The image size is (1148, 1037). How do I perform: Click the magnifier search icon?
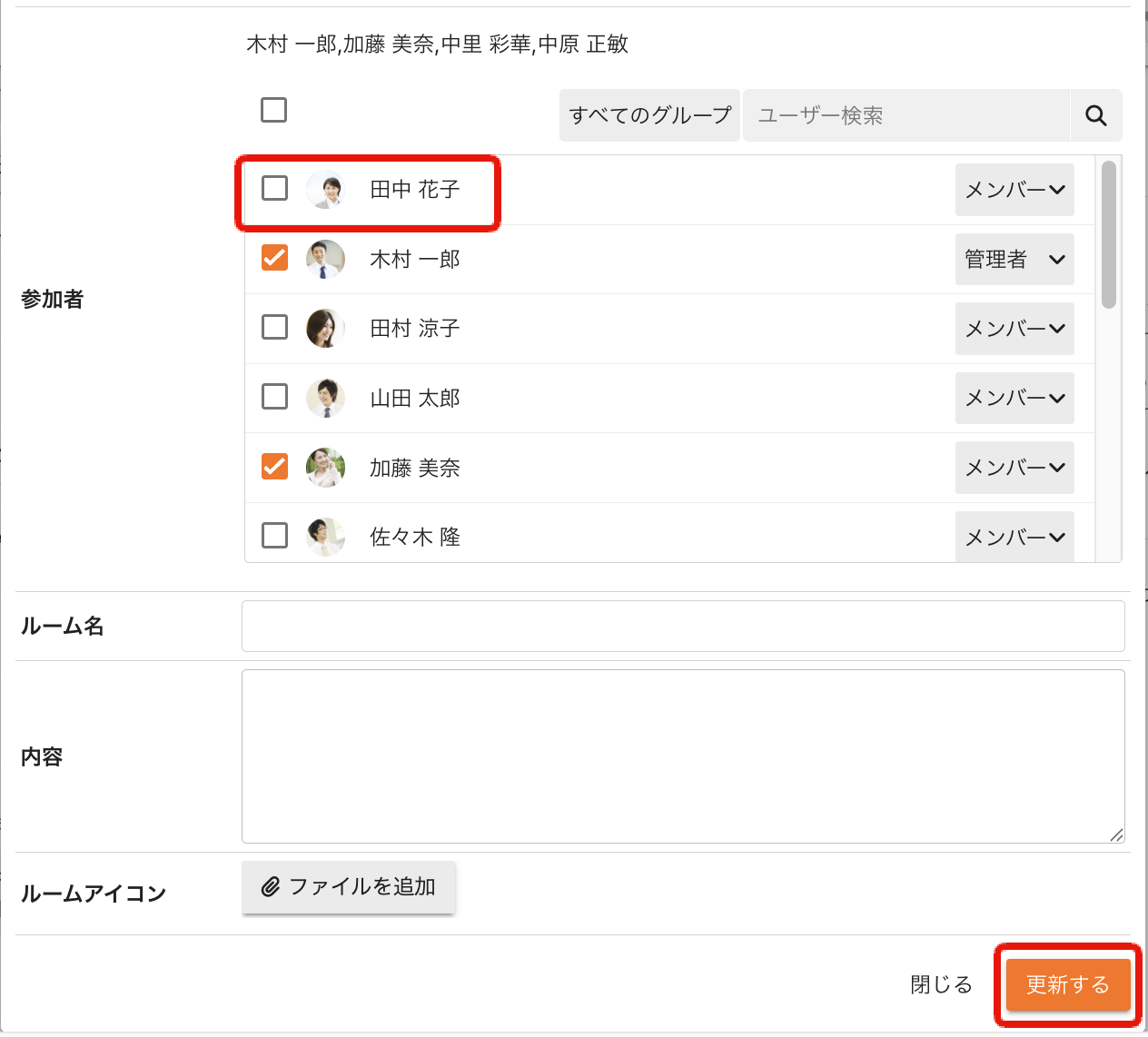1095,115
